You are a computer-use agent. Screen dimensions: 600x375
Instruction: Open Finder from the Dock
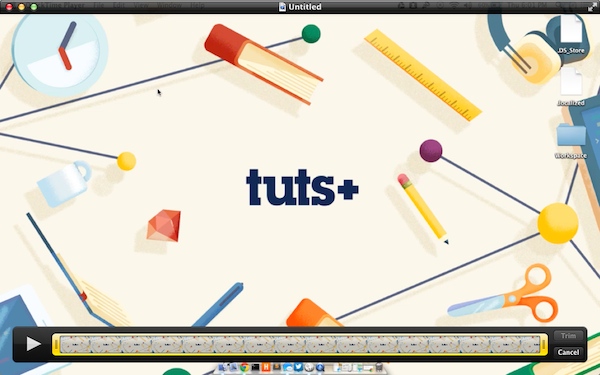(222, 367)
